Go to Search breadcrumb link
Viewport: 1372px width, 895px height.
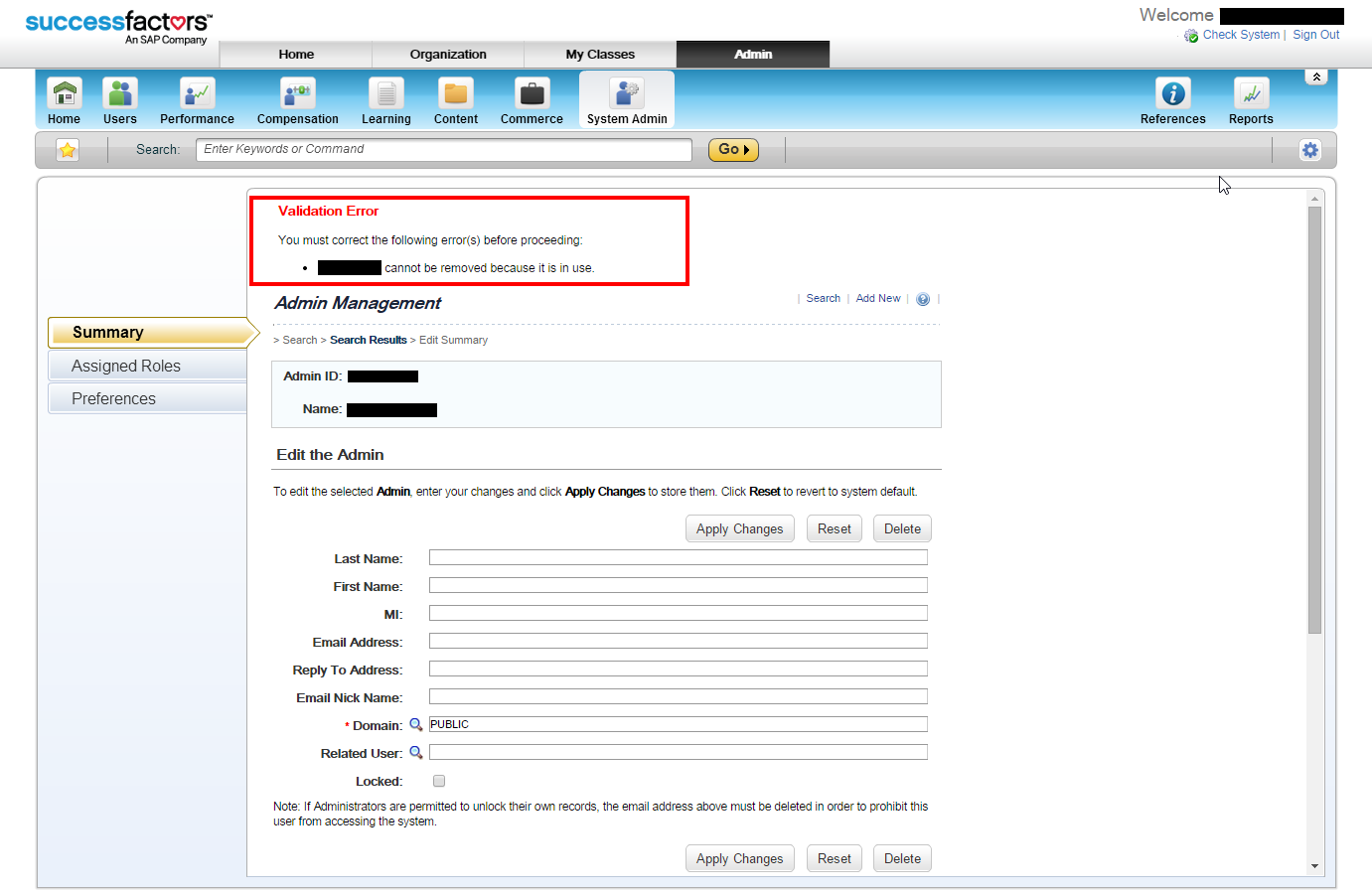pyautogui.click(x=300, y=340)
